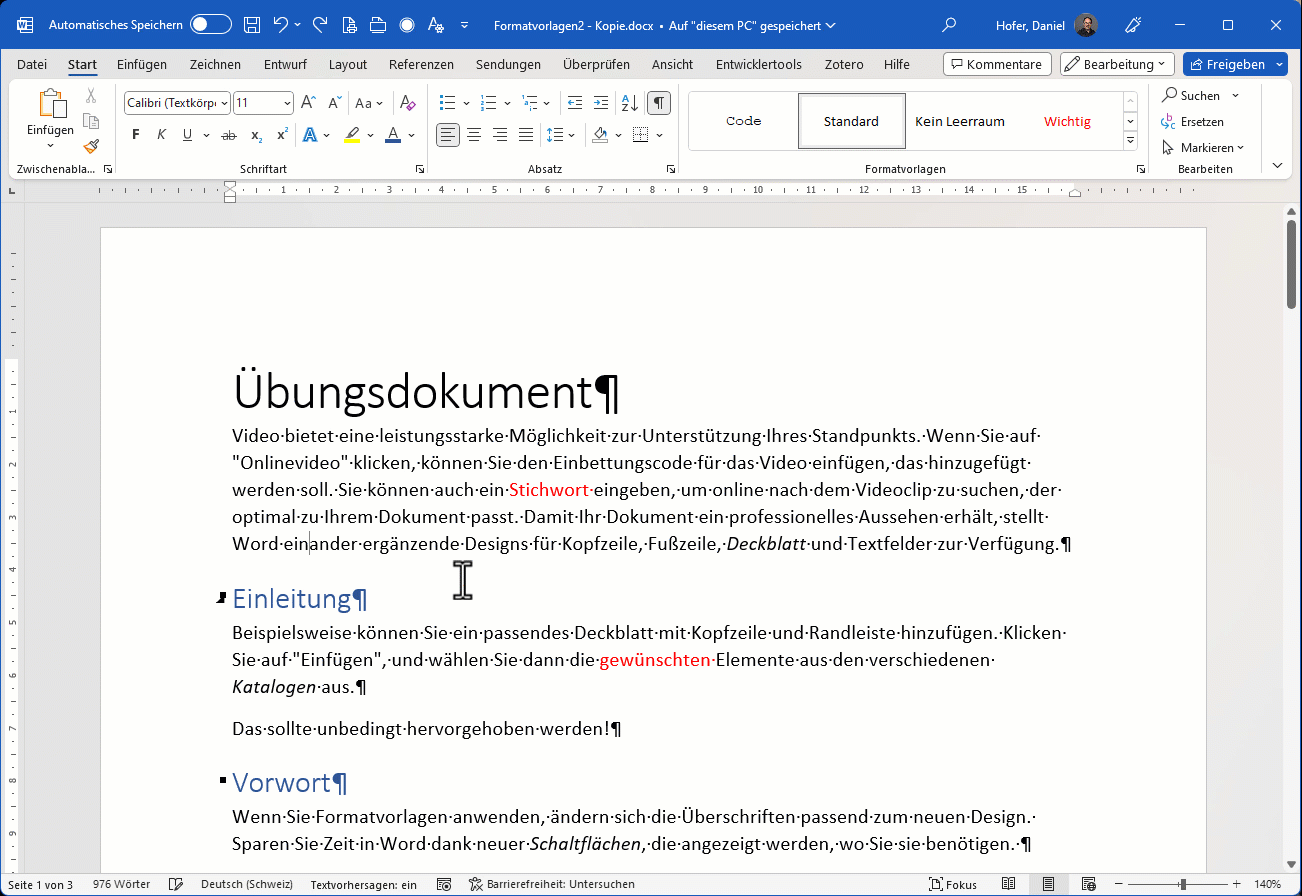The width and height of the screenshot is (1302, 896).
Task: Click the Format Painter brush icon
Action: [x=91, y=147]
